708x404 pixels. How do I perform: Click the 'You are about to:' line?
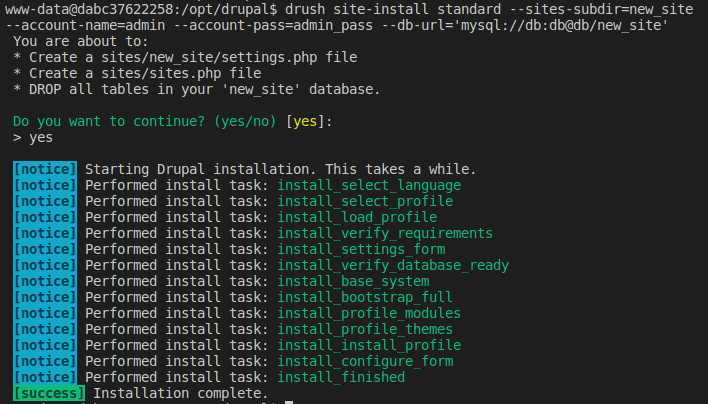(x=80, y=42)
